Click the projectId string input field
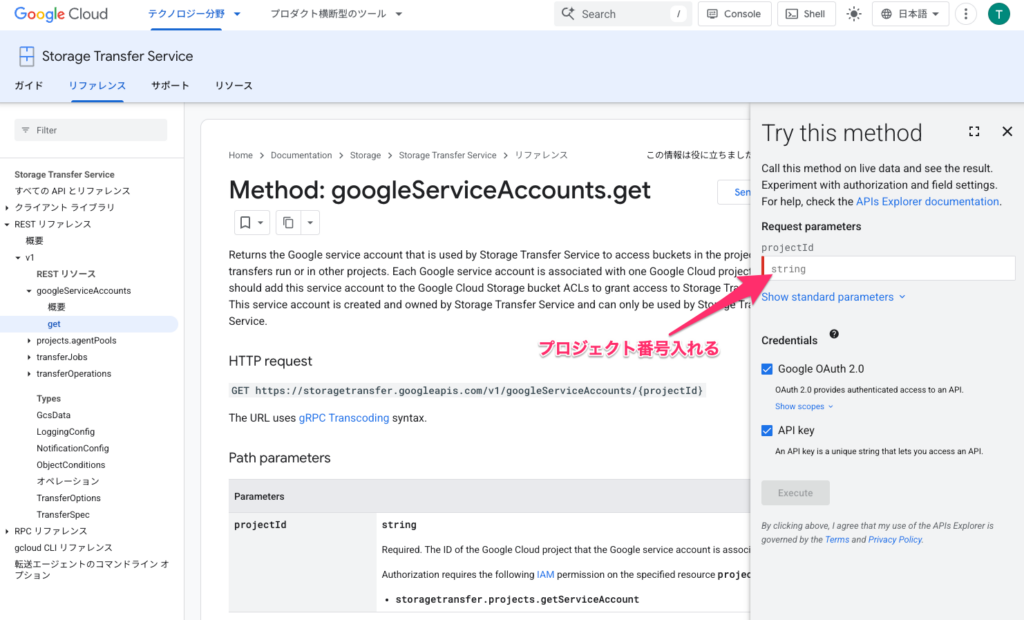1024x620 pixels. tap(890, 269)
